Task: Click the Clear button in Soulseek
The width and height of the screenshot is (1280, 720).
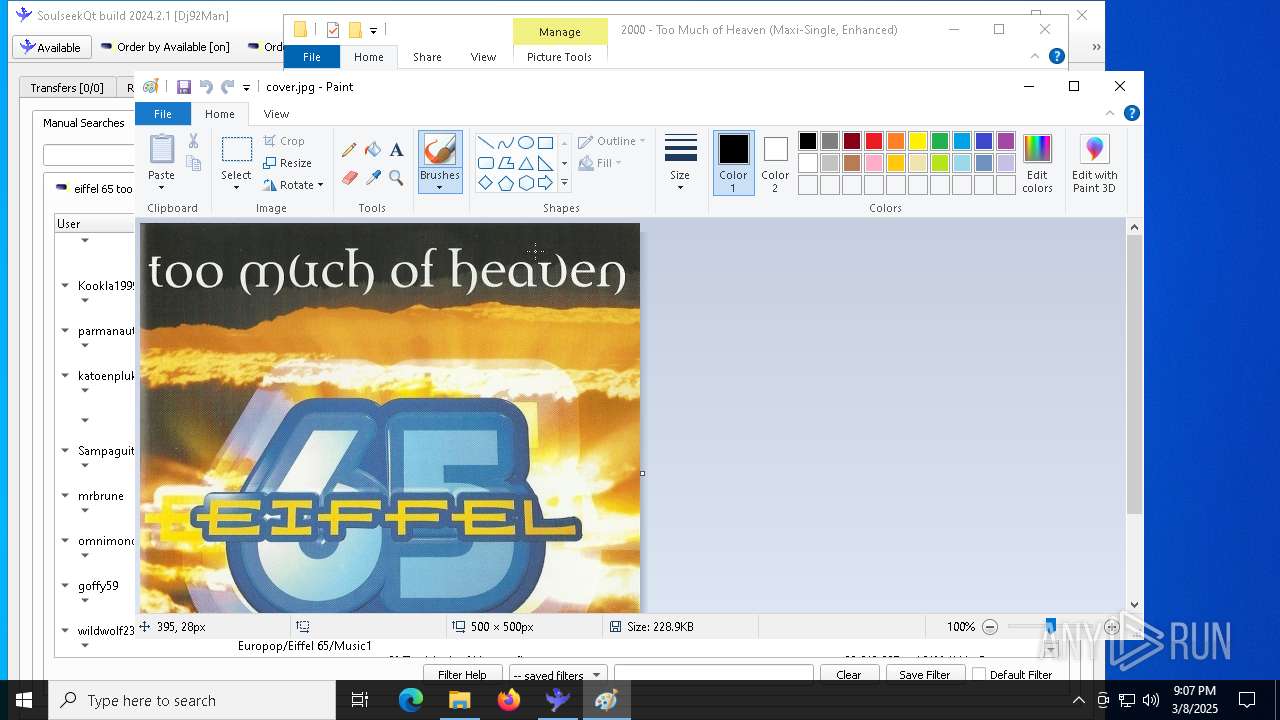Action: [x=849, y=675]
